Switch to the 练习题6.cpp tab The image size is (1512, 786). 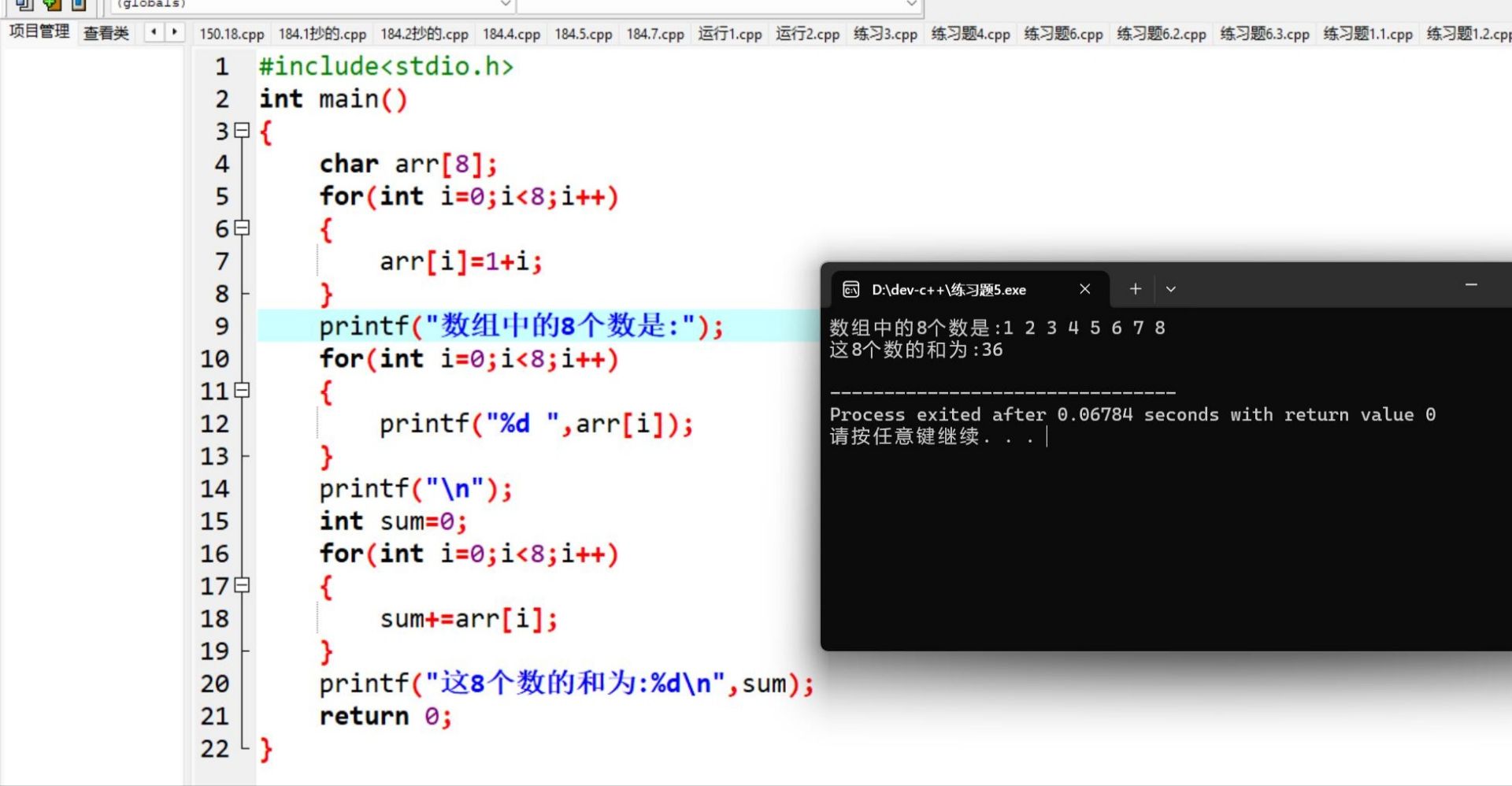1064,34
